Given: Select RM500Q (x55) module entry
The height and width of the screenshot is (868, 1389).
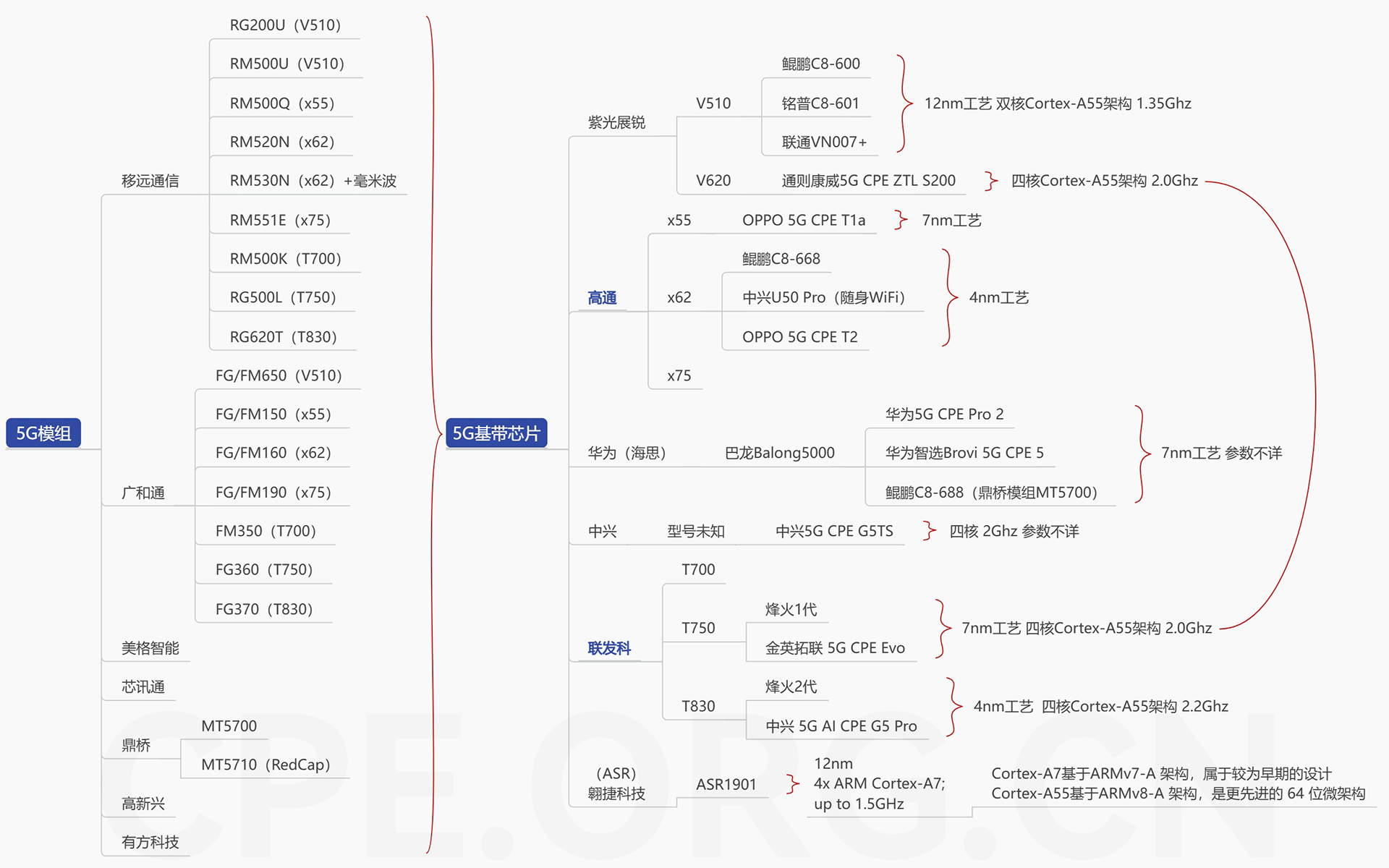Looking at the screenshot, I should [x=282, y=103].
